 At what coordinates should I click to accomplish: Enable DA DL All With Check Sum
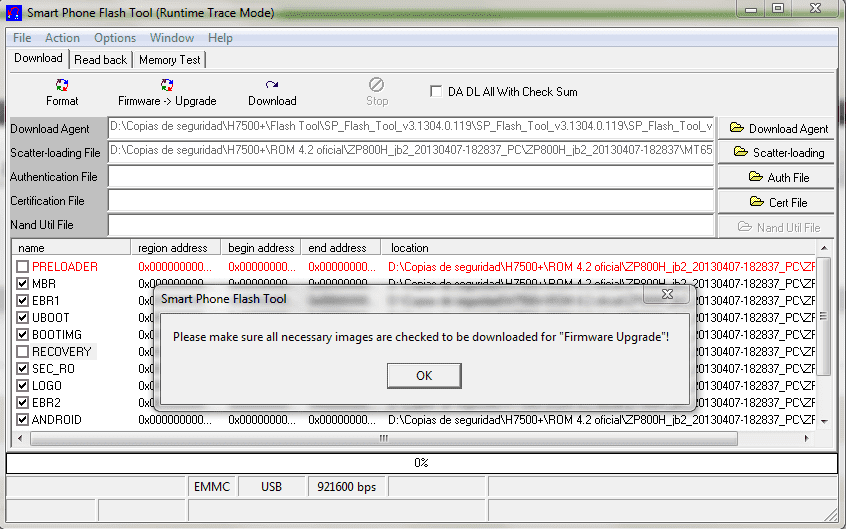click(435, 91)
